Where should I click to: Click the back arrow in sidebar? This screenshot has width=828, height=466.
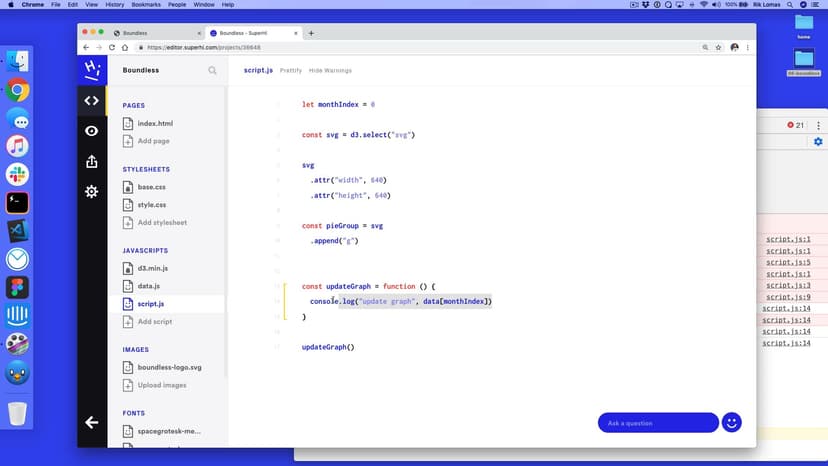point(92,422)
